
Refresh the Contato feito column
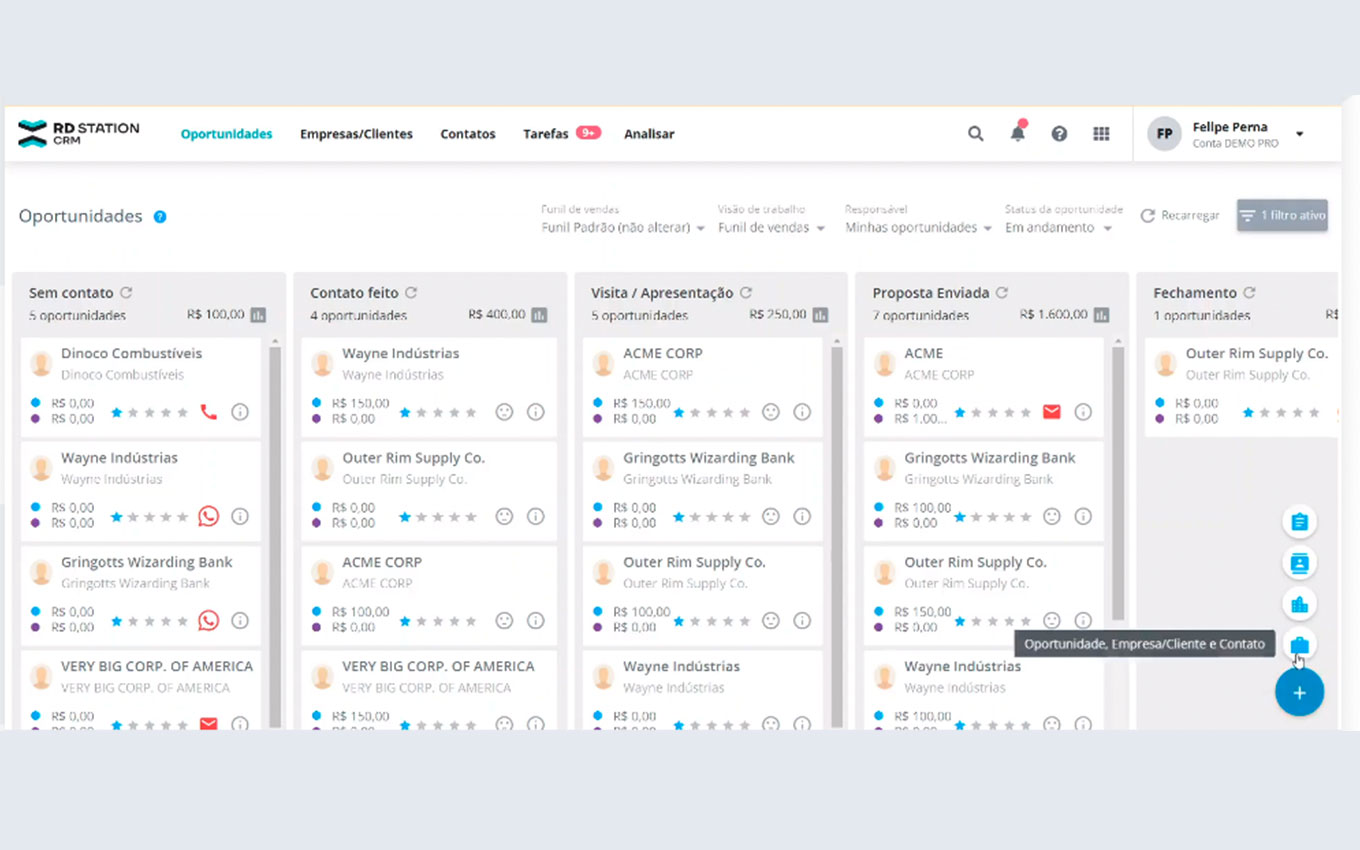coord(411,293)
